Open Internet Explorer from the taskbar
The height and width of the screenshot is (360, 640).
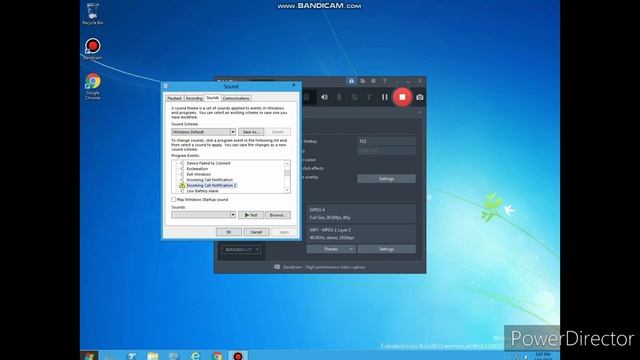tap(196, 356)
